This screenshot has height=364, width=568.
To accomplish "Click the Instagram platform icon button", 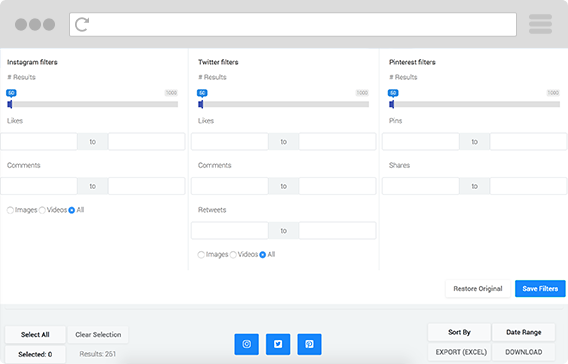I will tap(246, 344).
